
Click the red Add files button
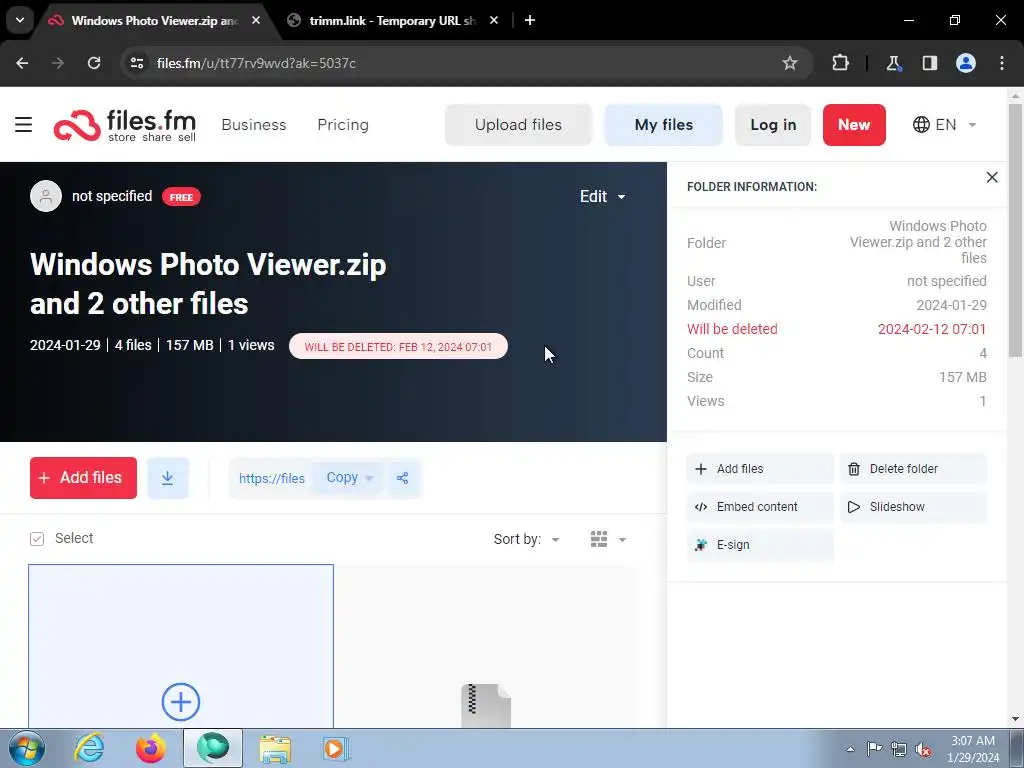[84, 478]
